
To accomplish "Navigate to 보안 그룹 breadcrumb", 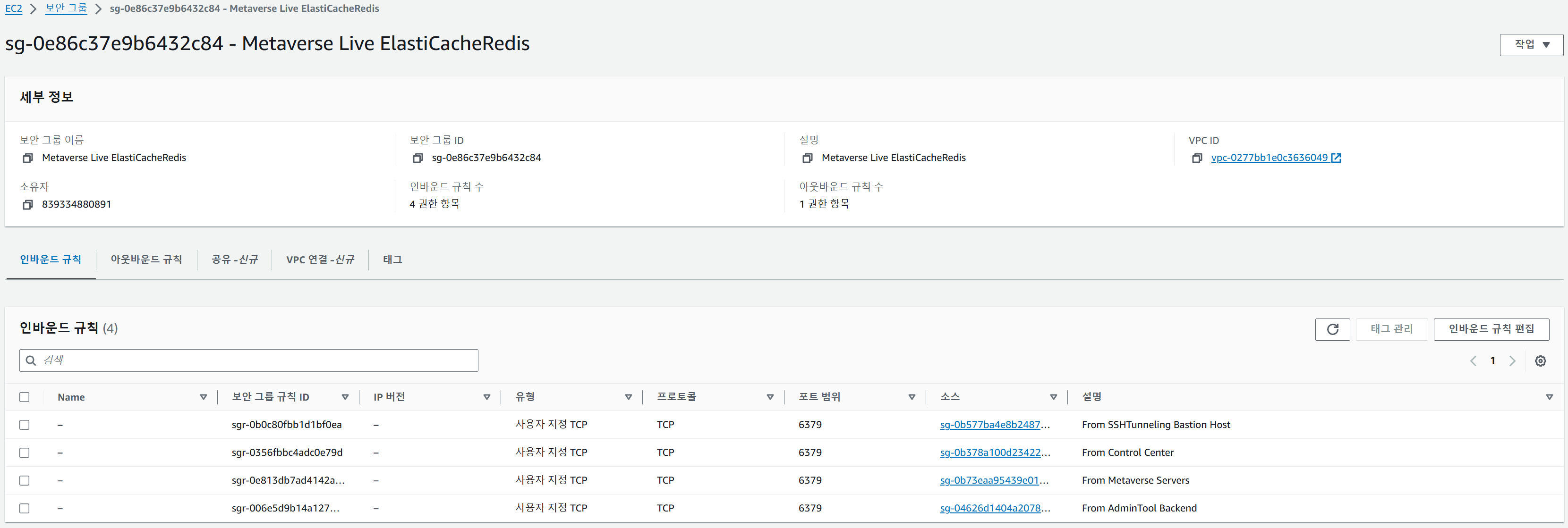I will pyautogui.click(x=66, y=8).
